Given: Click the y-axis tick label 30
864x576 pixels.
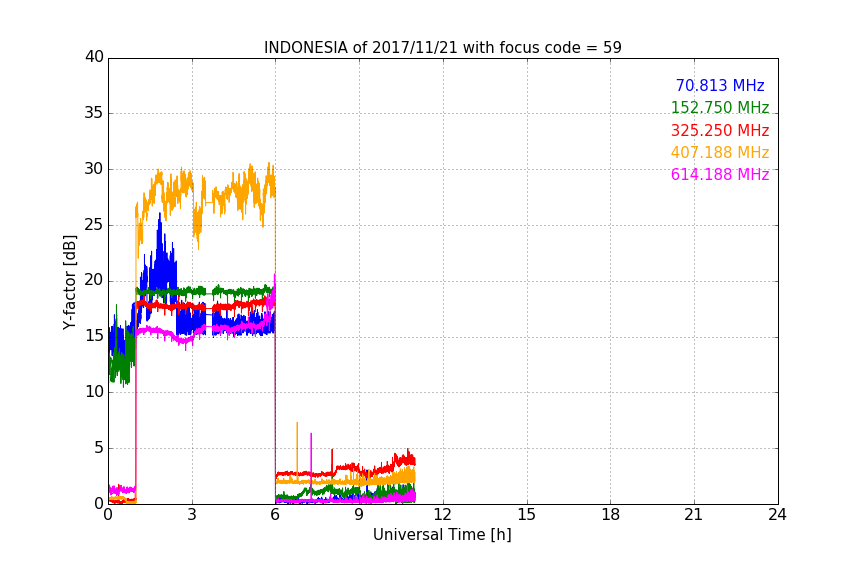Looking at the screenshot, I should [x=94, y=169].
